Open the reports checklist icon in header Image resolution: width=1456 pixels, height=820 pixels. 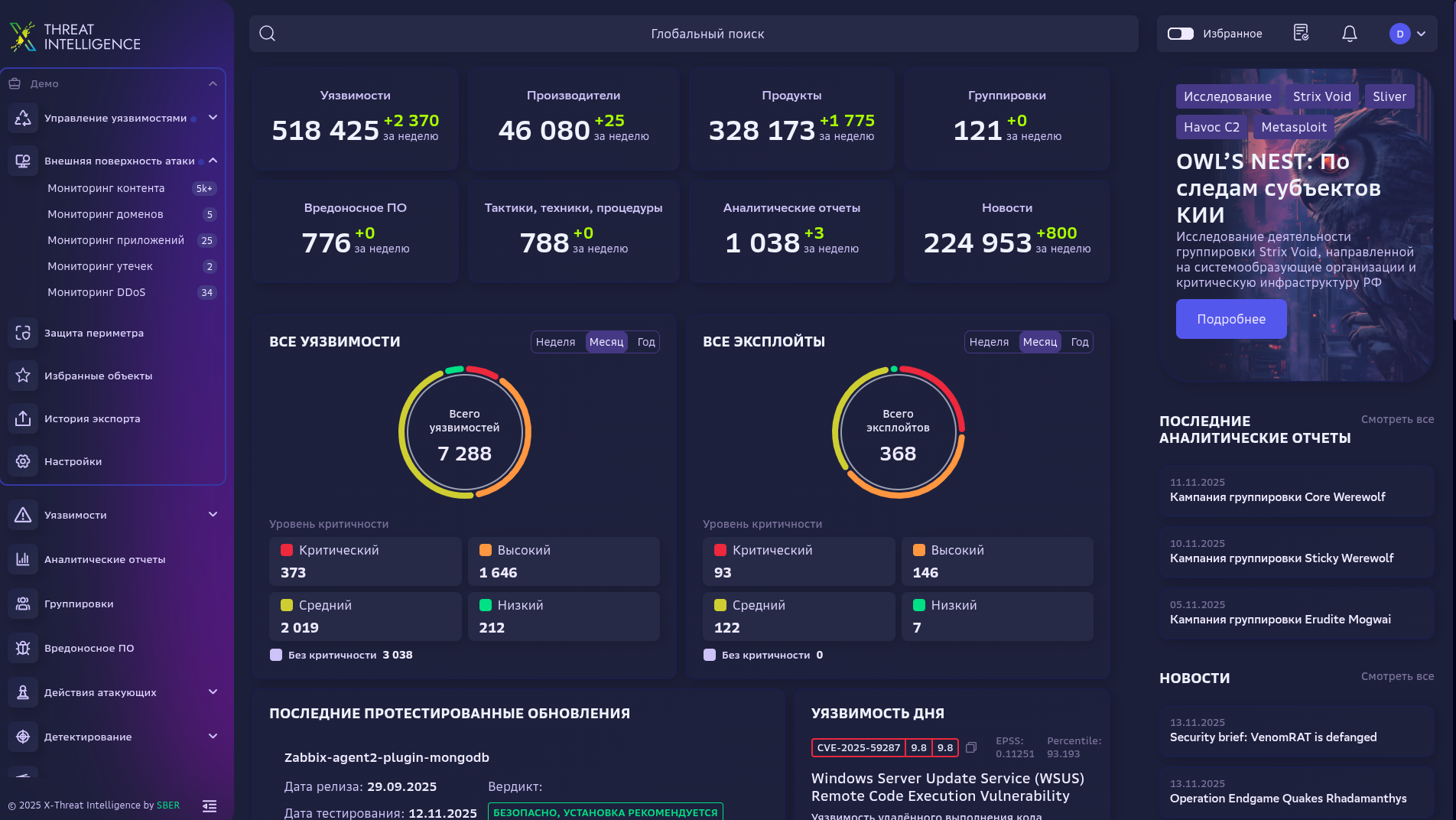coord(1301,33)
